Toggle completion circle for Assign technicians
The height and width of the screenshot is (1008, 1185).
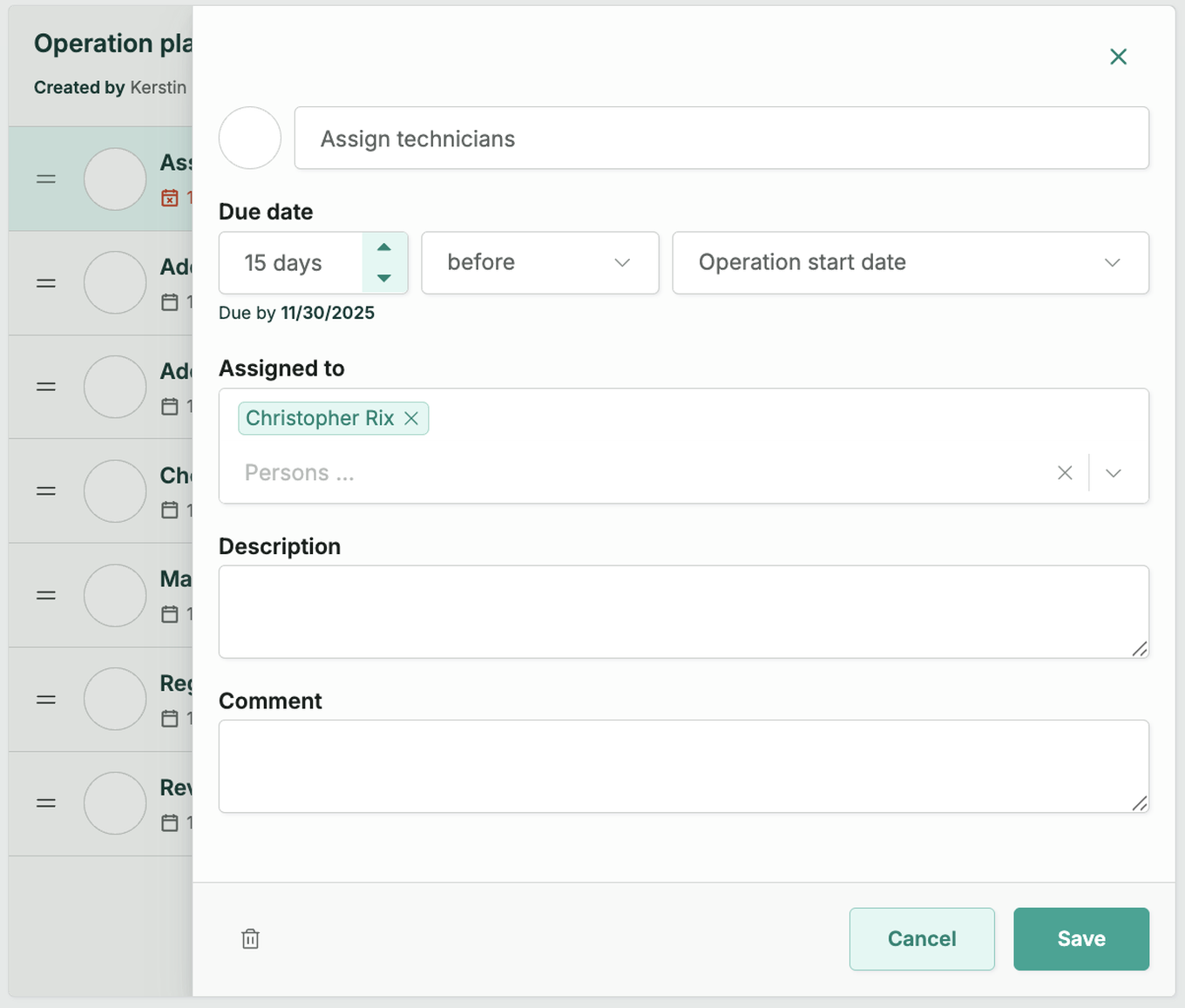tap(250, 138)
